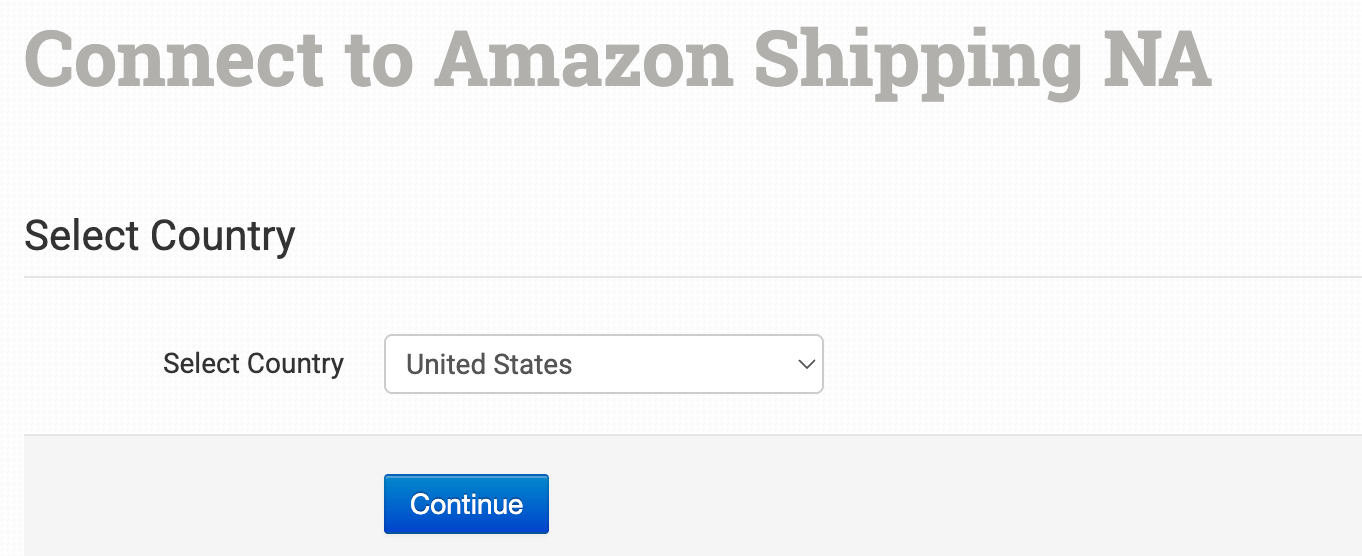Focus the country selection box

[x=603, y=364]
